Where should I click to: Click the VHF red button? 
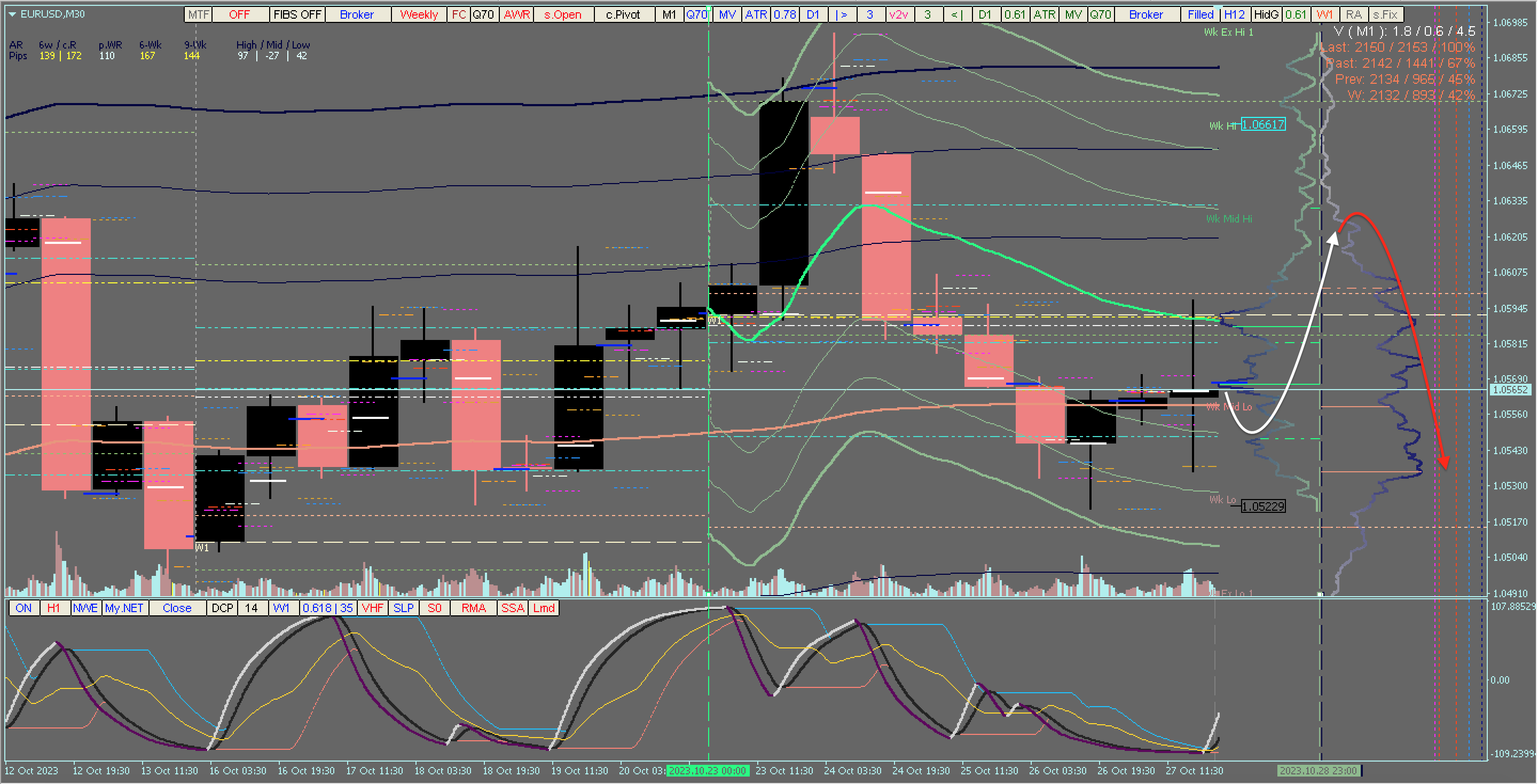point(373,608)
